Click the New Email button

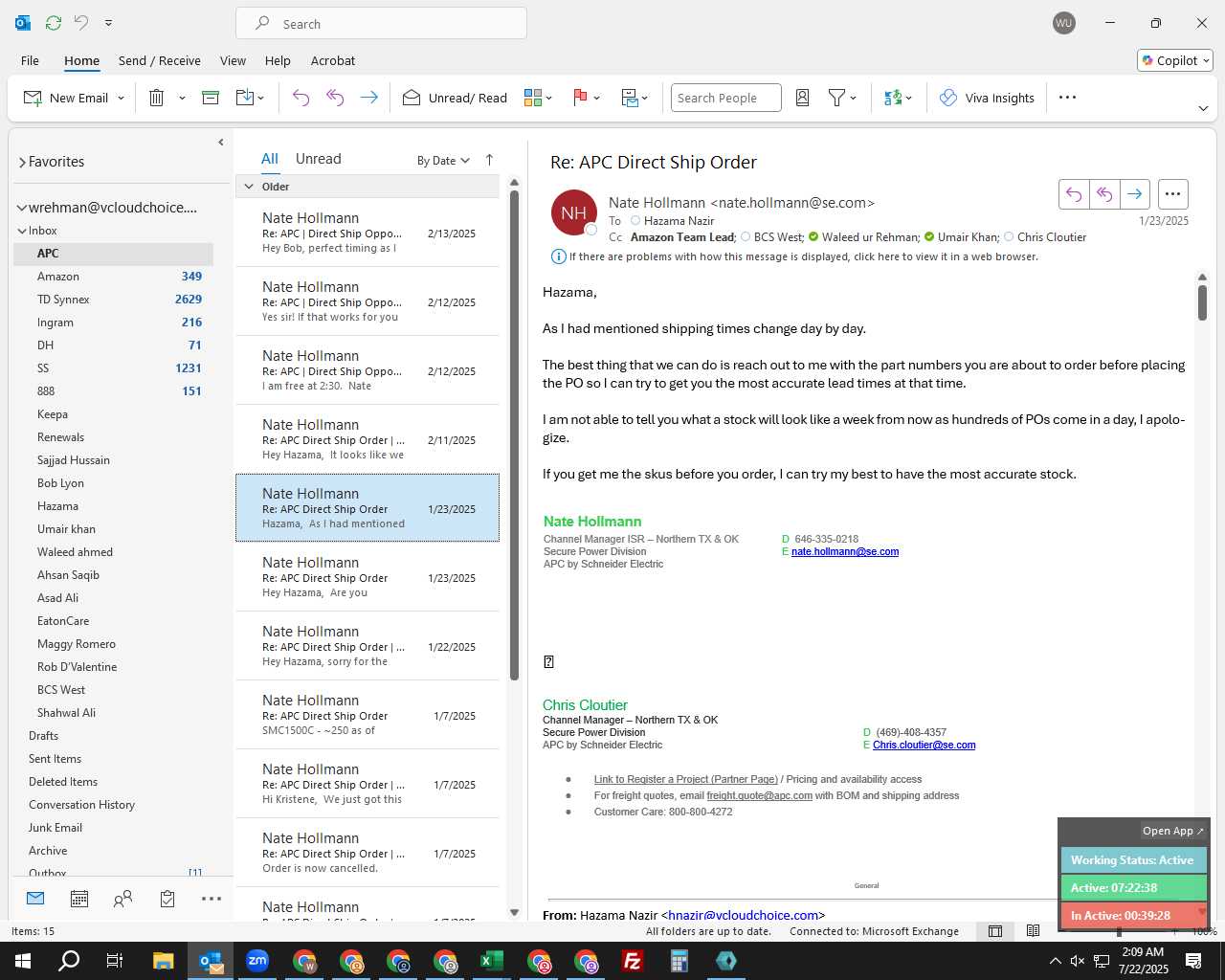[x=65, y=98]
